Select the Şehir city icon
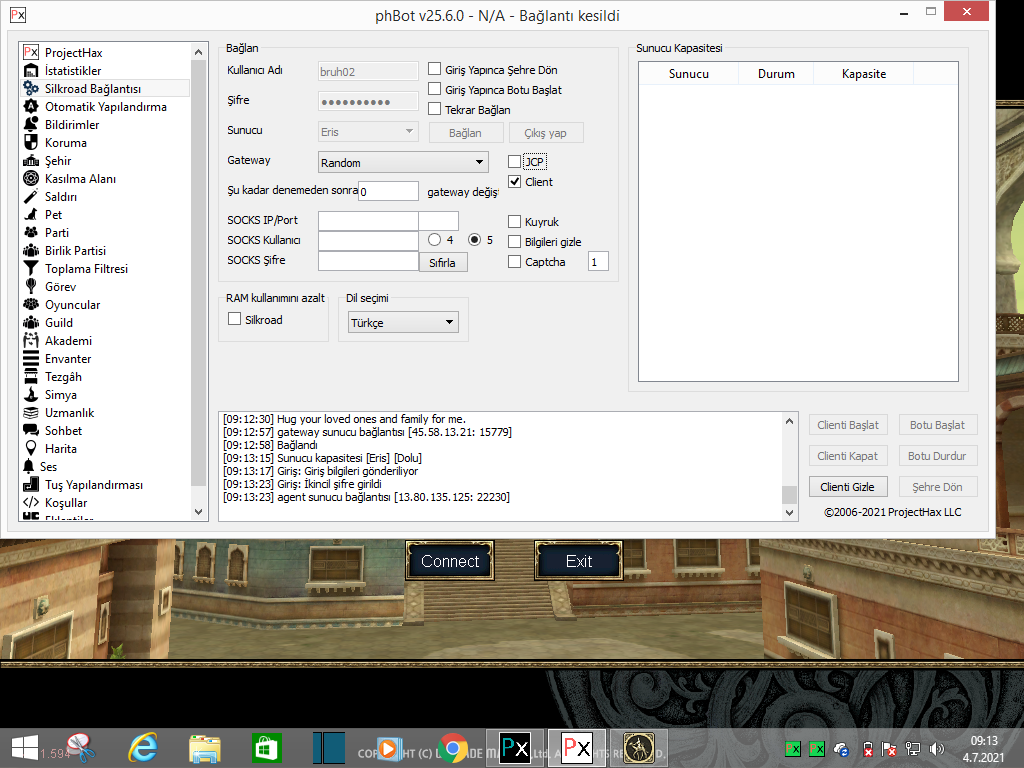 [x=31, y=161]
